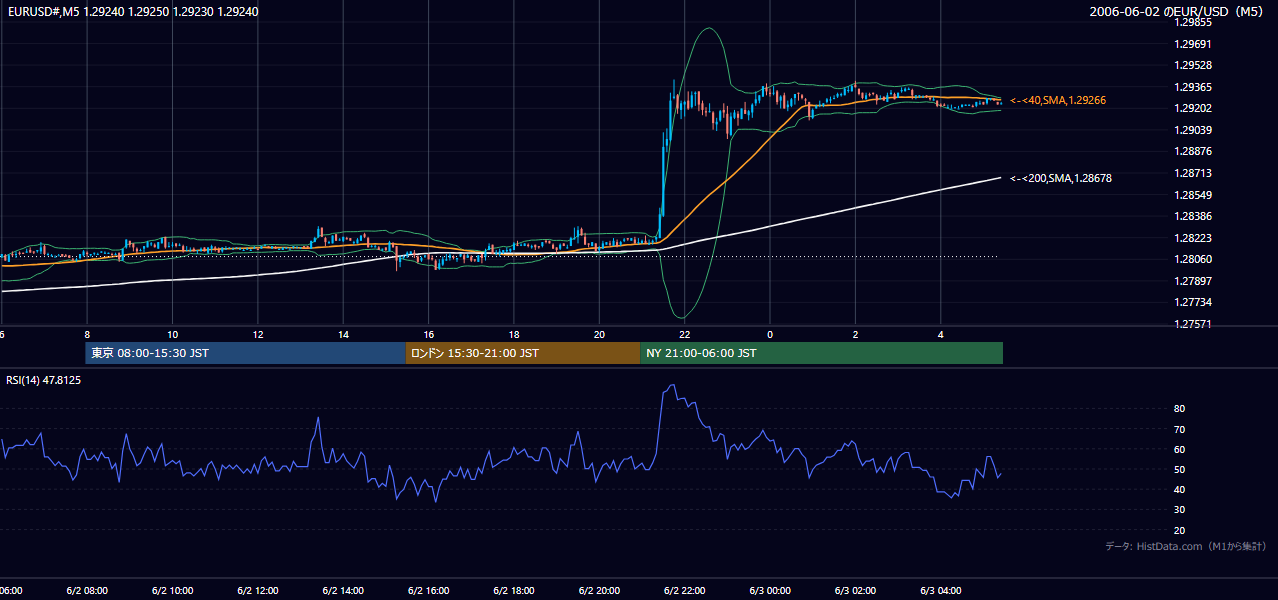Click hour label 2 under price chart
This screenshot has height=600, width=1278.
pyautogui.click(x=855, y=334)
